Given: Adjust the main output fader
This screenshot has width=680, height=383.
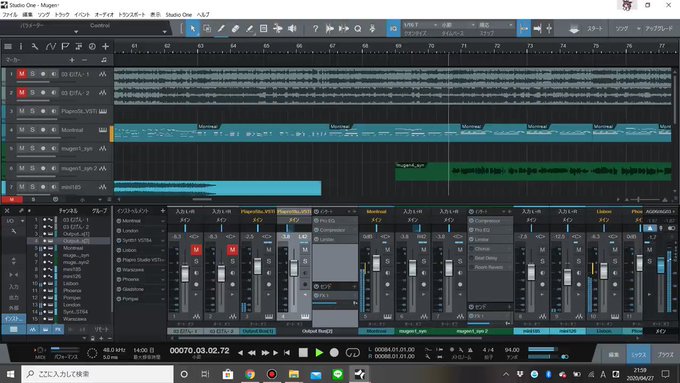Looking at the screenshot, I should (661, 265).
